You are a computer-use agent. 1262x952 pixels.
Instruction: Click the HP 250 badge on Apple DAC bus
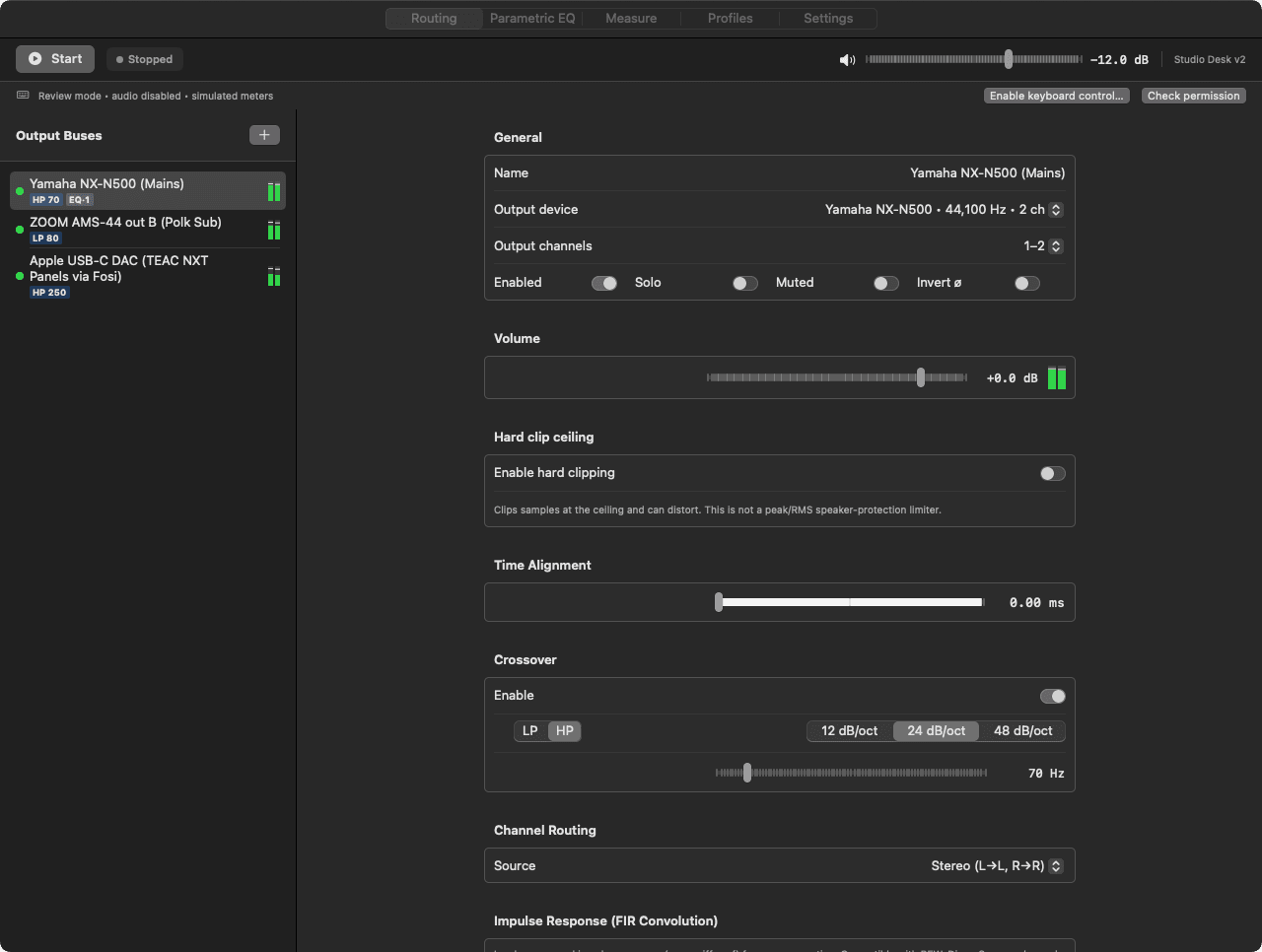coord(49,293)
